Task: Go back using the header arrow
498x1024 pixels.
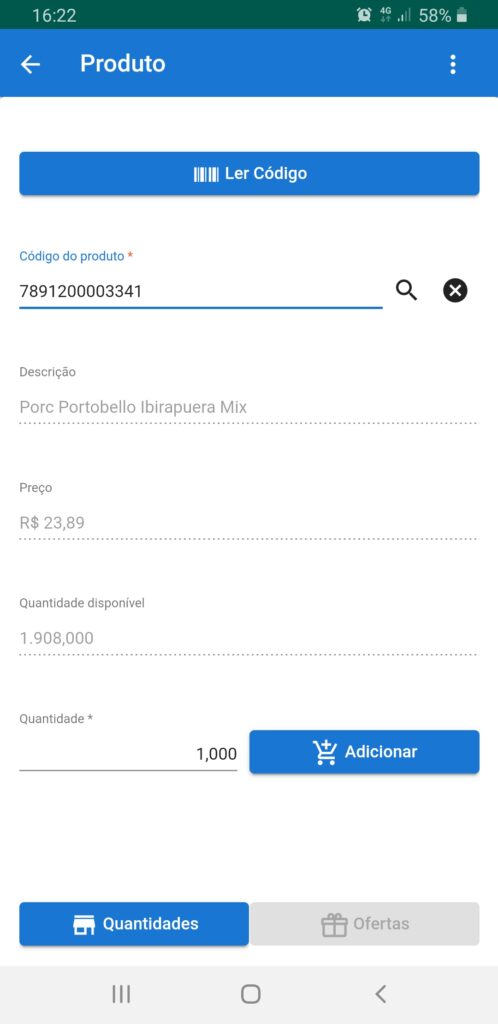Action: coord(30,64)
